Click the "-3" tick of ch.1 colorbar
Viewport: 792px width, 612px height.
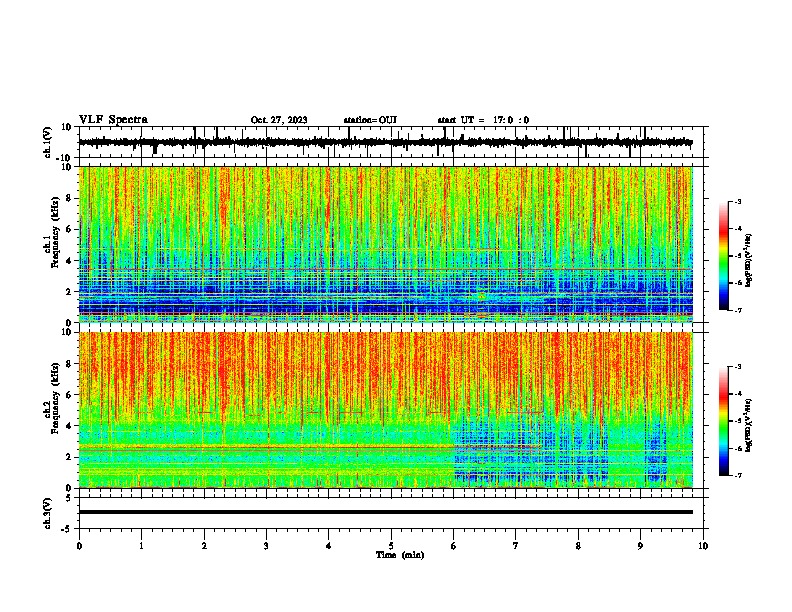[x=738, y=202]
